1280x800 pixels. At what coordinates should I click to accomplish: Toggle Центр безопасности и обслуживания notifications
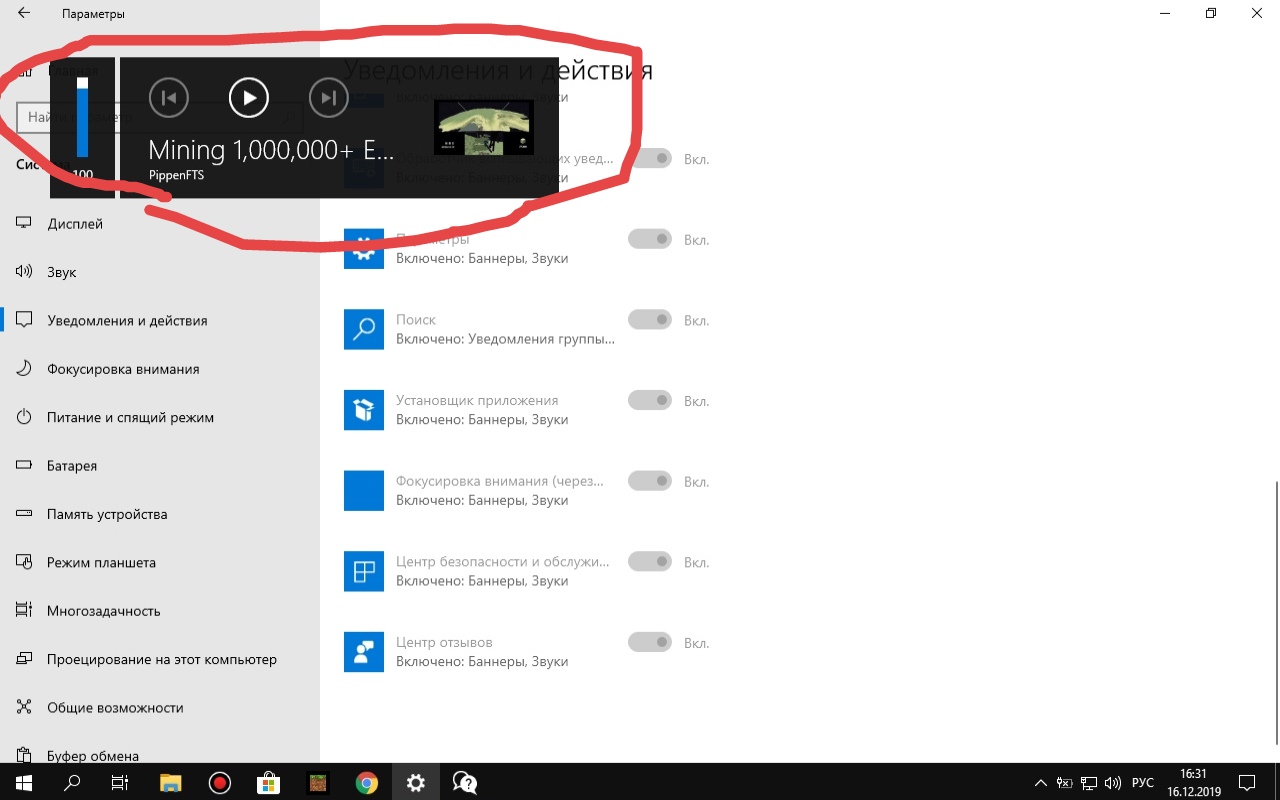pyautogui.click(x=650, y=562)
